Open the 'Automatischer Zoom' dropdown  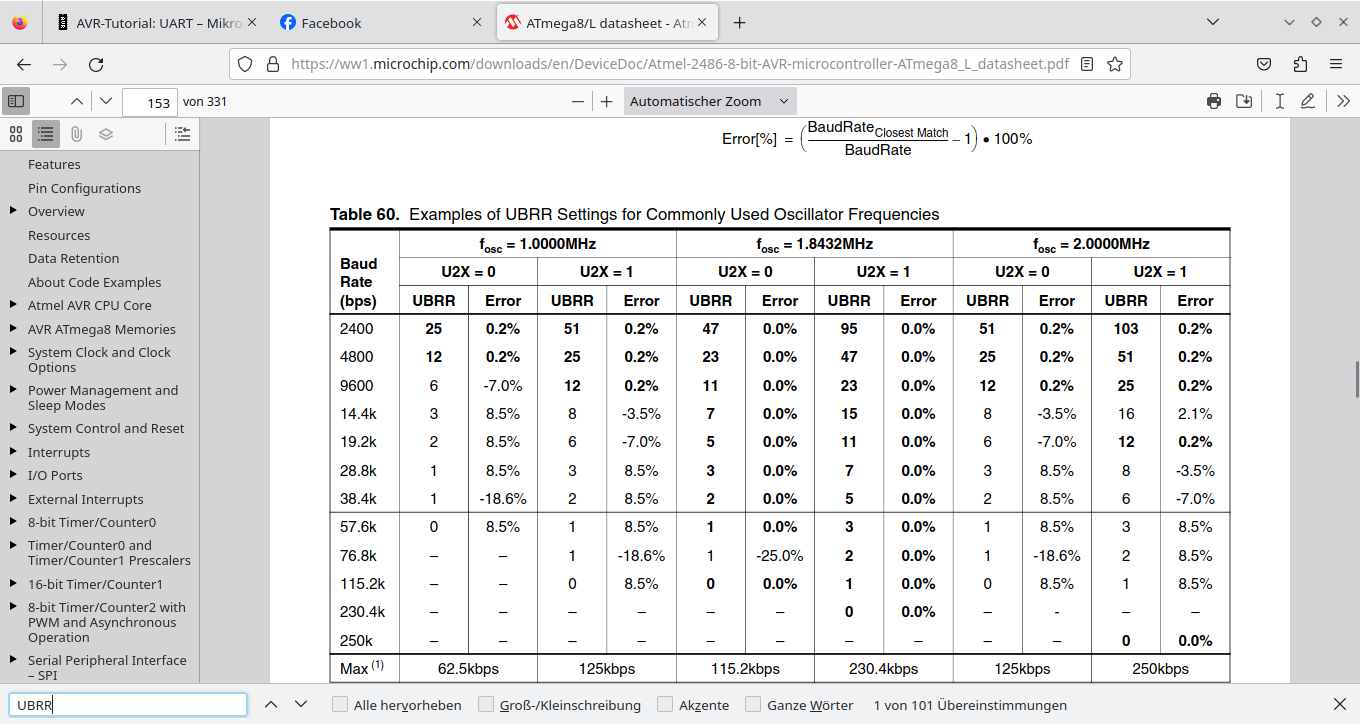710,101
